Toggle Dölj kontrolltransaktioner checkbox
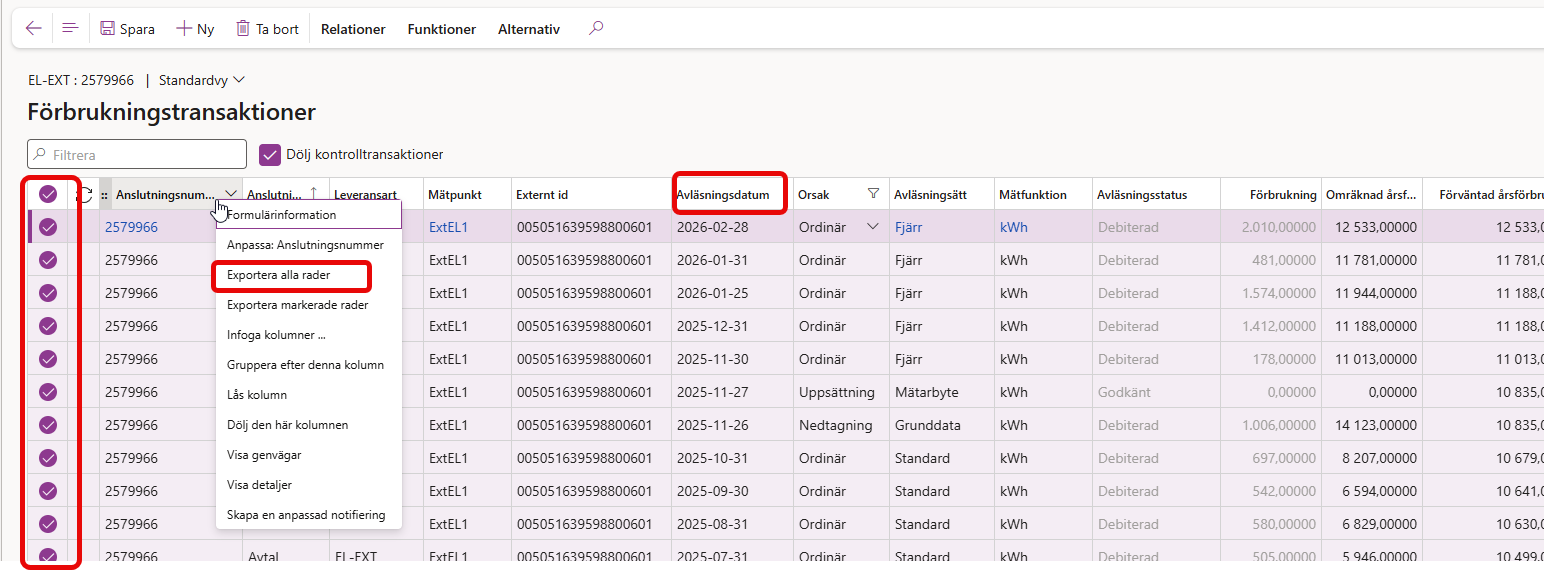The width and height of the screenshot is (1544, 570). tap(270, 154)
